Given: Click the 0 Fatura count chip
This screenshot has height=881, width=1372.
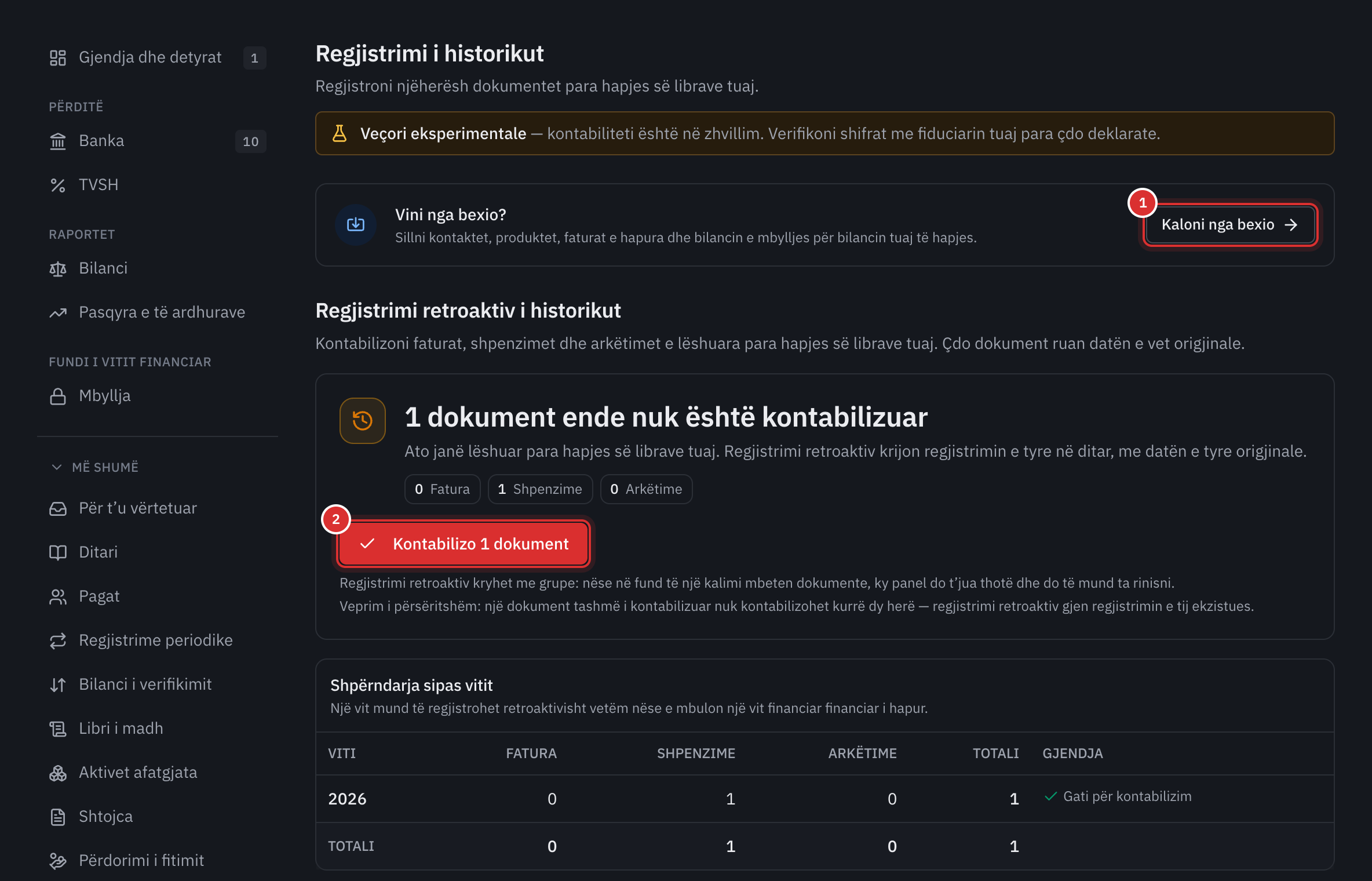Looking at the screenshot, I should (x=443, y=489).
